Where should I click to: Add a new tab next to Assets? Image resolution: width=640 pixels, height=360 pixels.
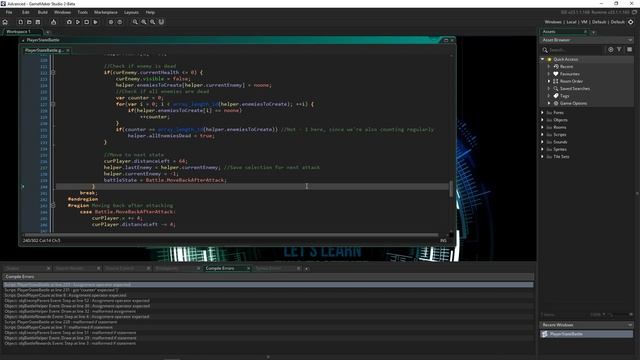(x=593, y=32)
